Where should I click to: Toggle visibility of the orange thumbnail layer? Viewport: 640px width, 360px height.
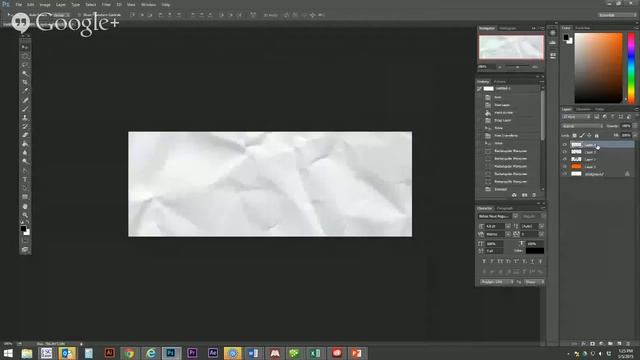tap(565, 167)
